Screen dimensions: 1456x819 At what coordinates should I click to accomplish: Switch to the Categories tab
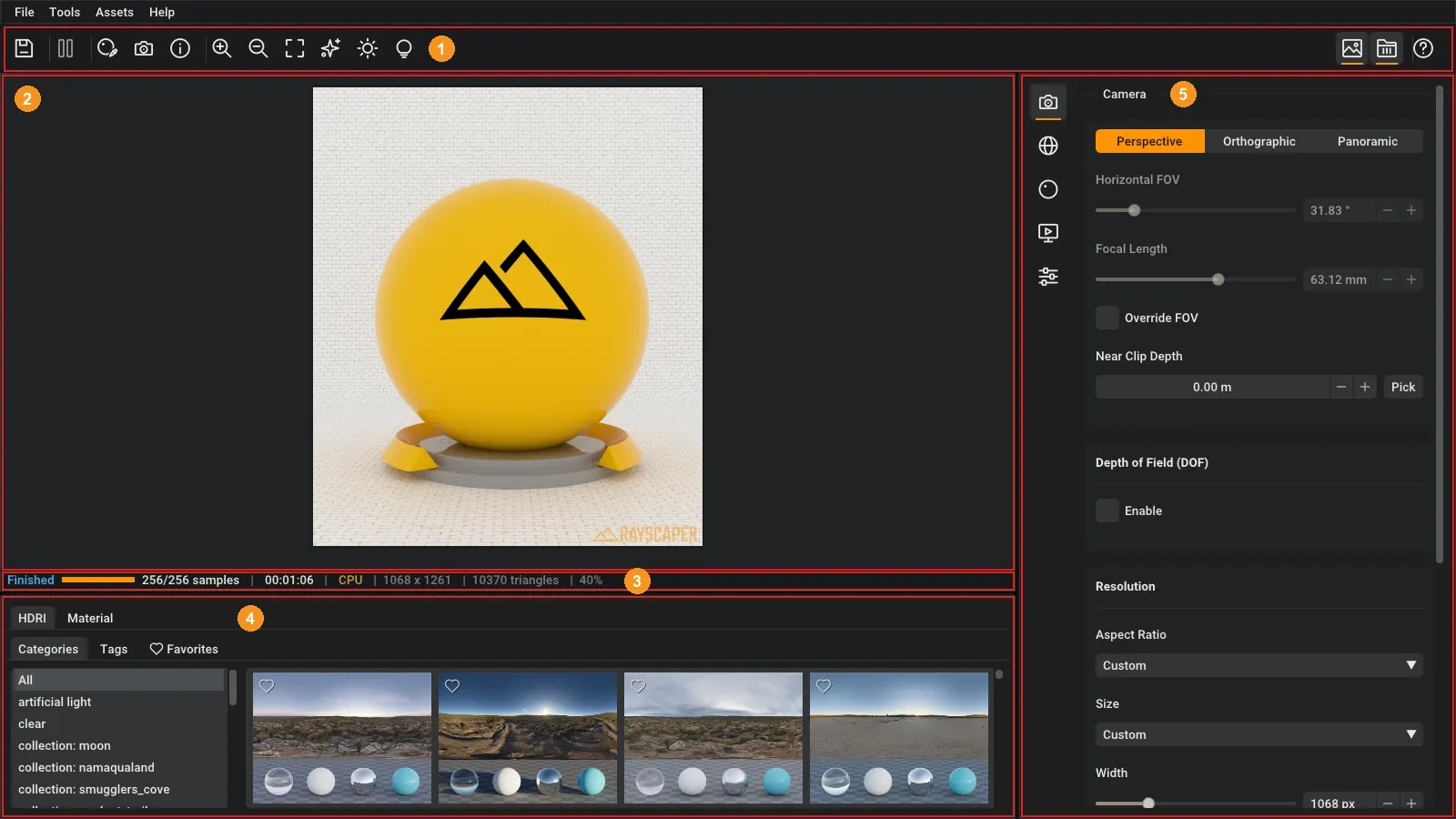click(x=48, y=649)
